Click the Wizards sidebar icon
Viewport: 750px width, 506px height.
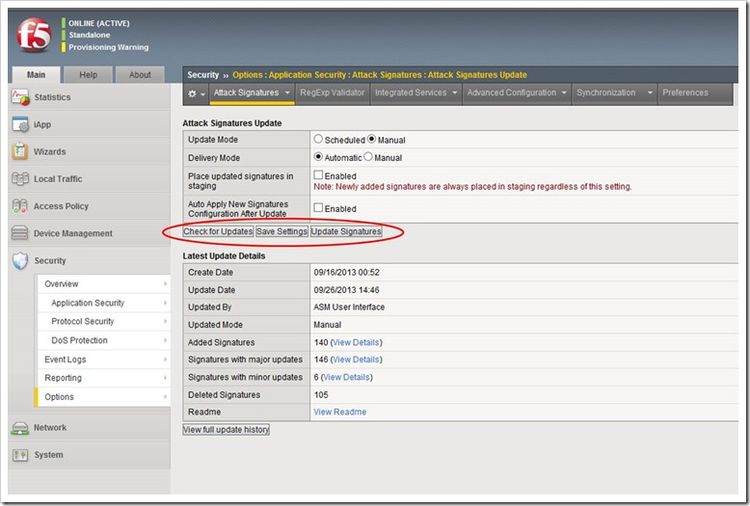[x=20, y=152]
